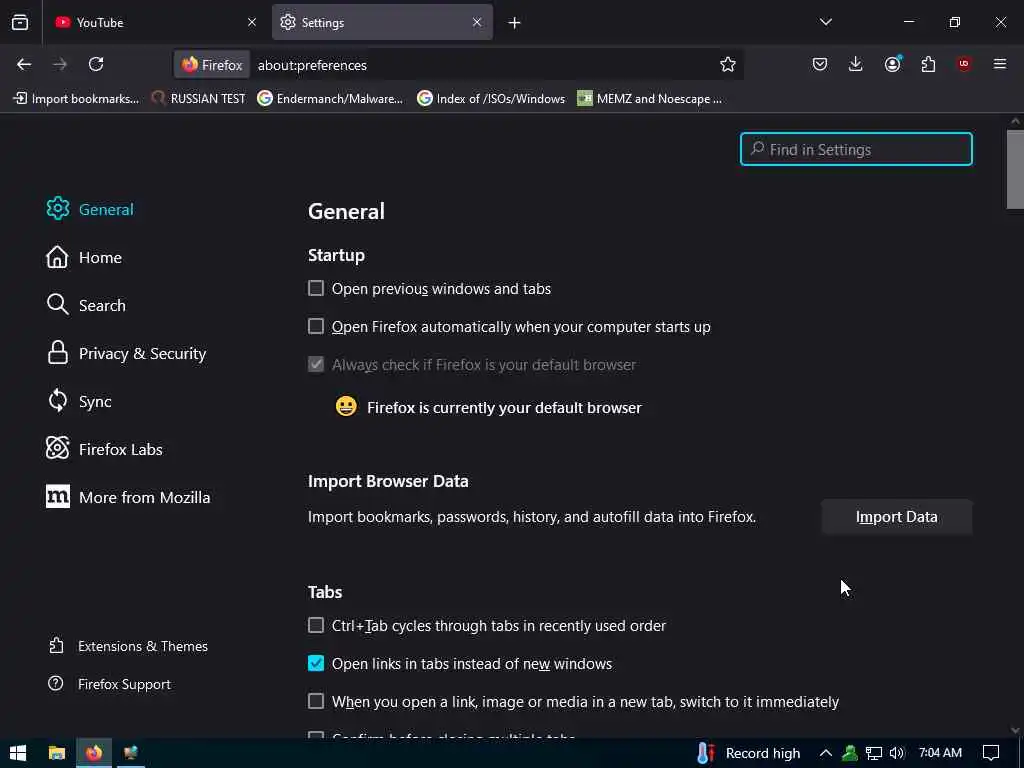Click the Firefox taskbar icon

pos(94,753)
